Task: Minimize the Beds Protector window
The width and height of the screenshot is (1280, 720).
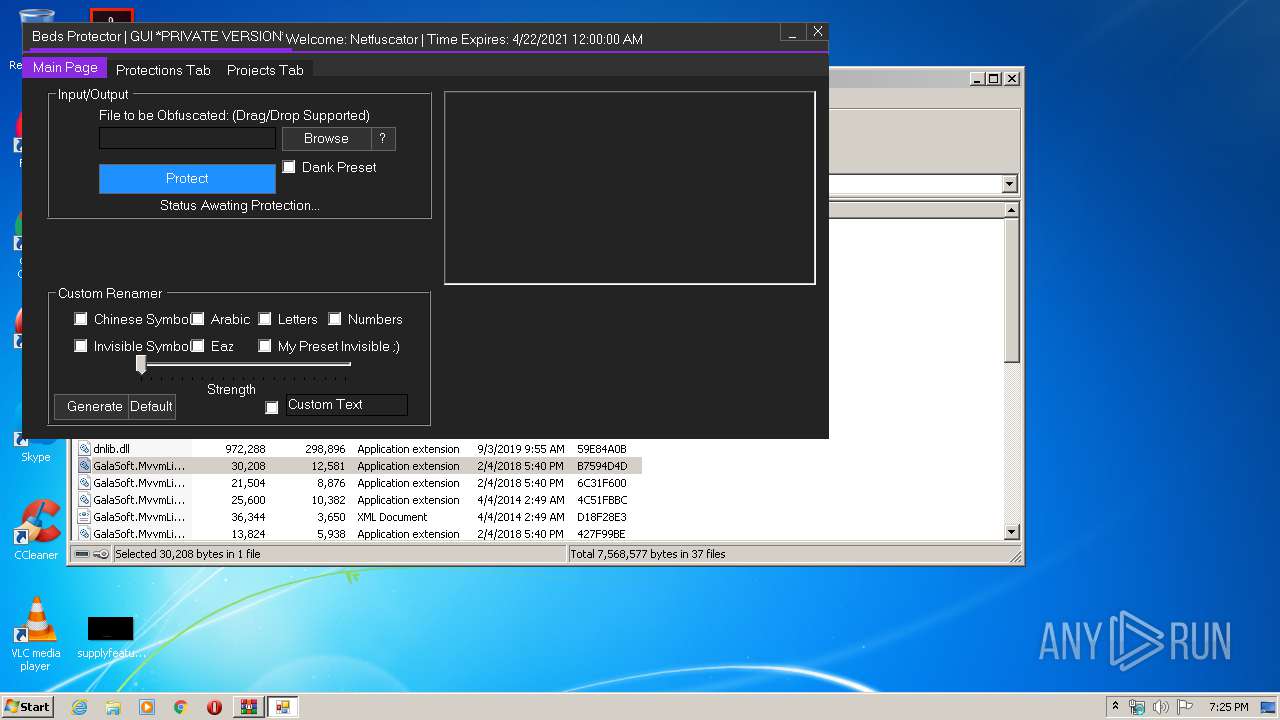Action: coord(793,34)
